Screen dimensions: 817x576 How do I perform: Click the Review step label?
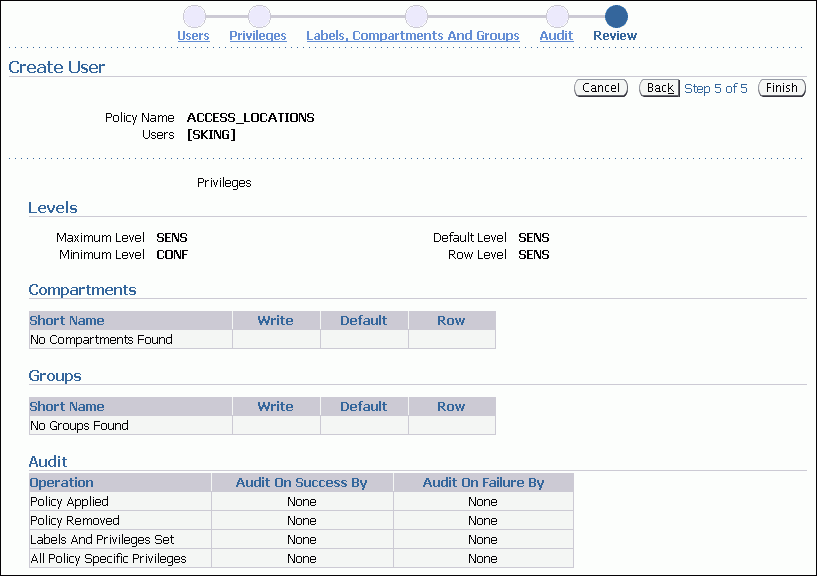click(615, 36)
